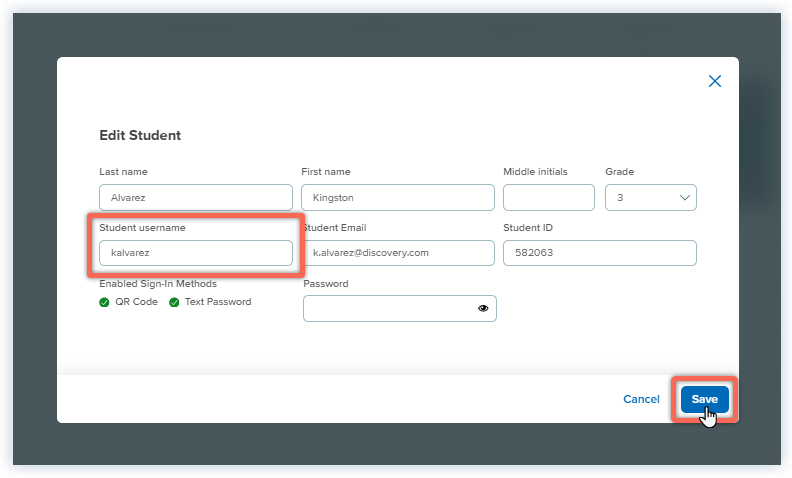Focus the Password text input
Image resolution: width=792 pixels, height=478 pixels.
coord(388,309)
